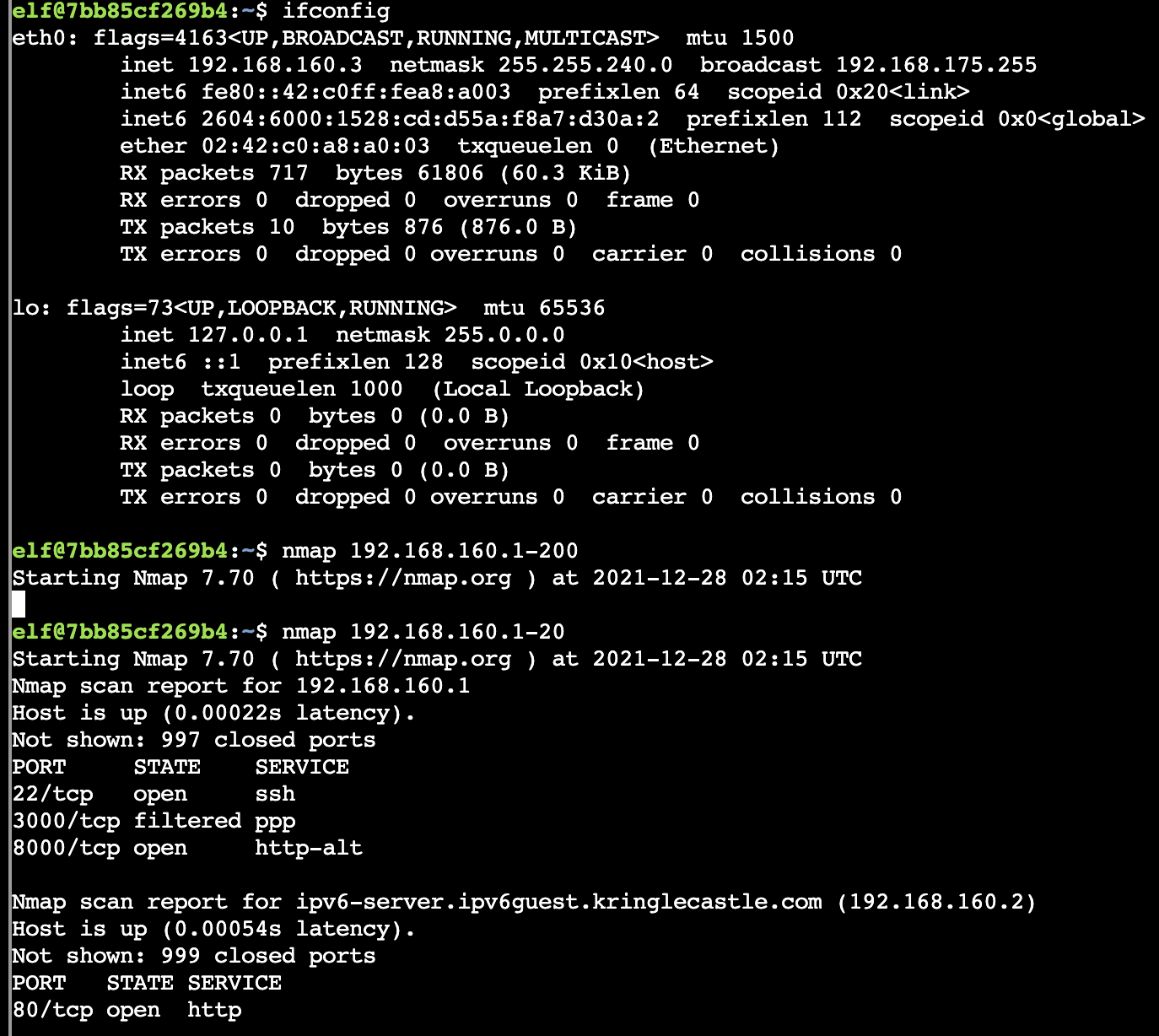
Task: Click the ifconfig command text
Action: 336,11
